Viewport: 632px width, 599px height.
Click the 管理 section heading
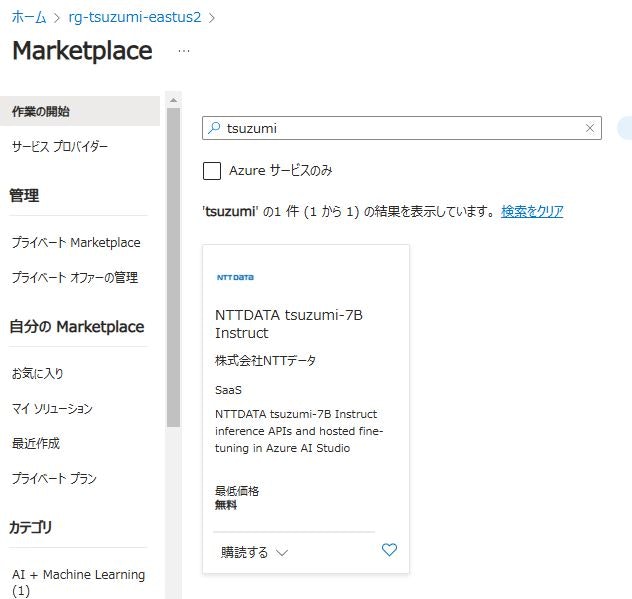[x=24, y=196]
